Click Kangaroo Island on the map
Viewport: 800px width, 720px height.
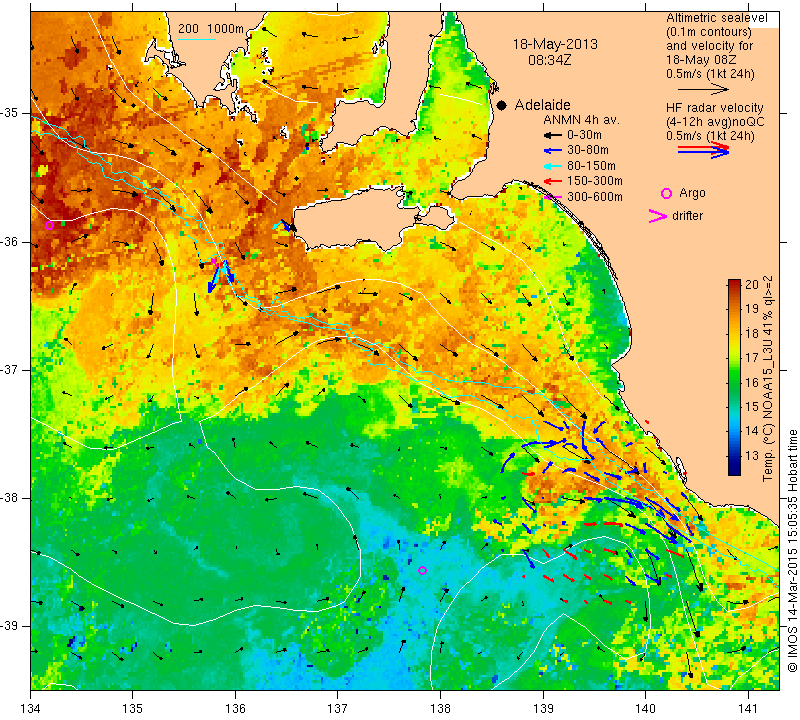click(x=357, y=219)
